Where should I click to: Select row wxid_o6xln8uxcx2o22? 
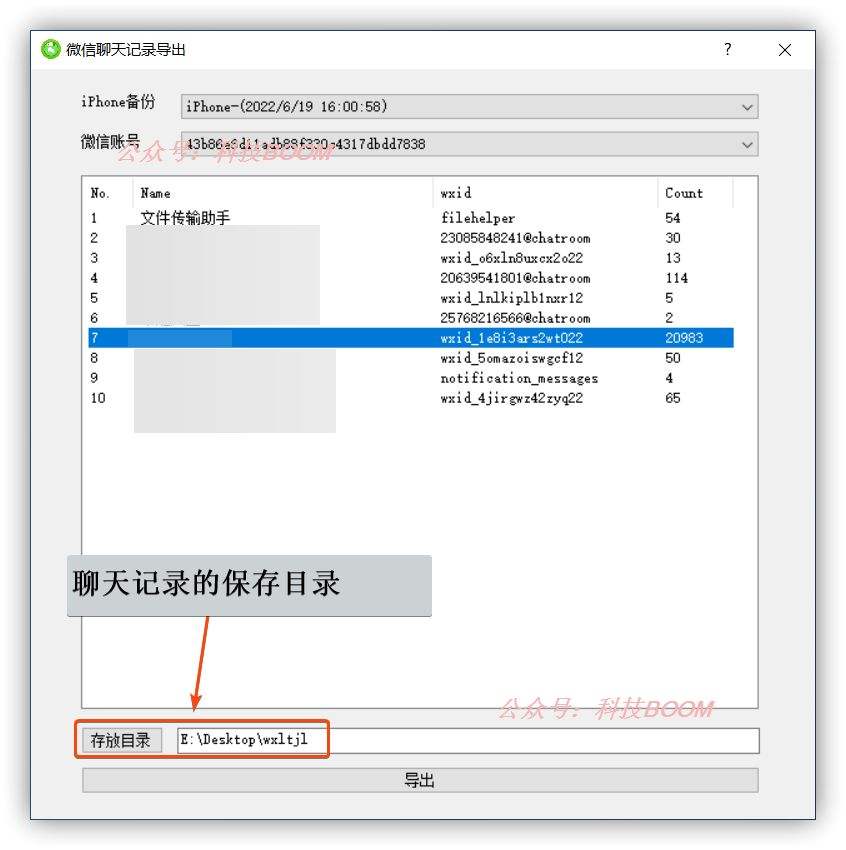pos(411,258)
